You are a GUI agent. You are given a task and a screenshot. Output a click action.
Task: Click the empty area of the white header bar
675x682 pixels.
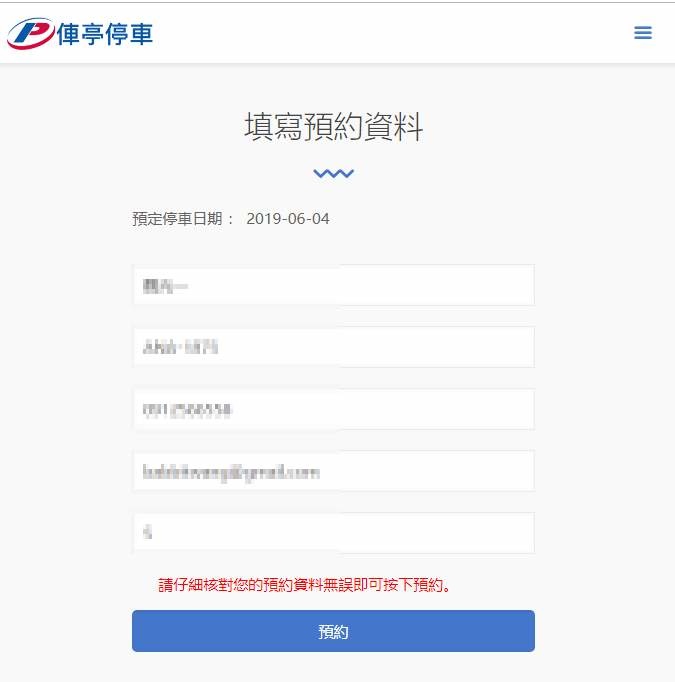tap(391, 33)
